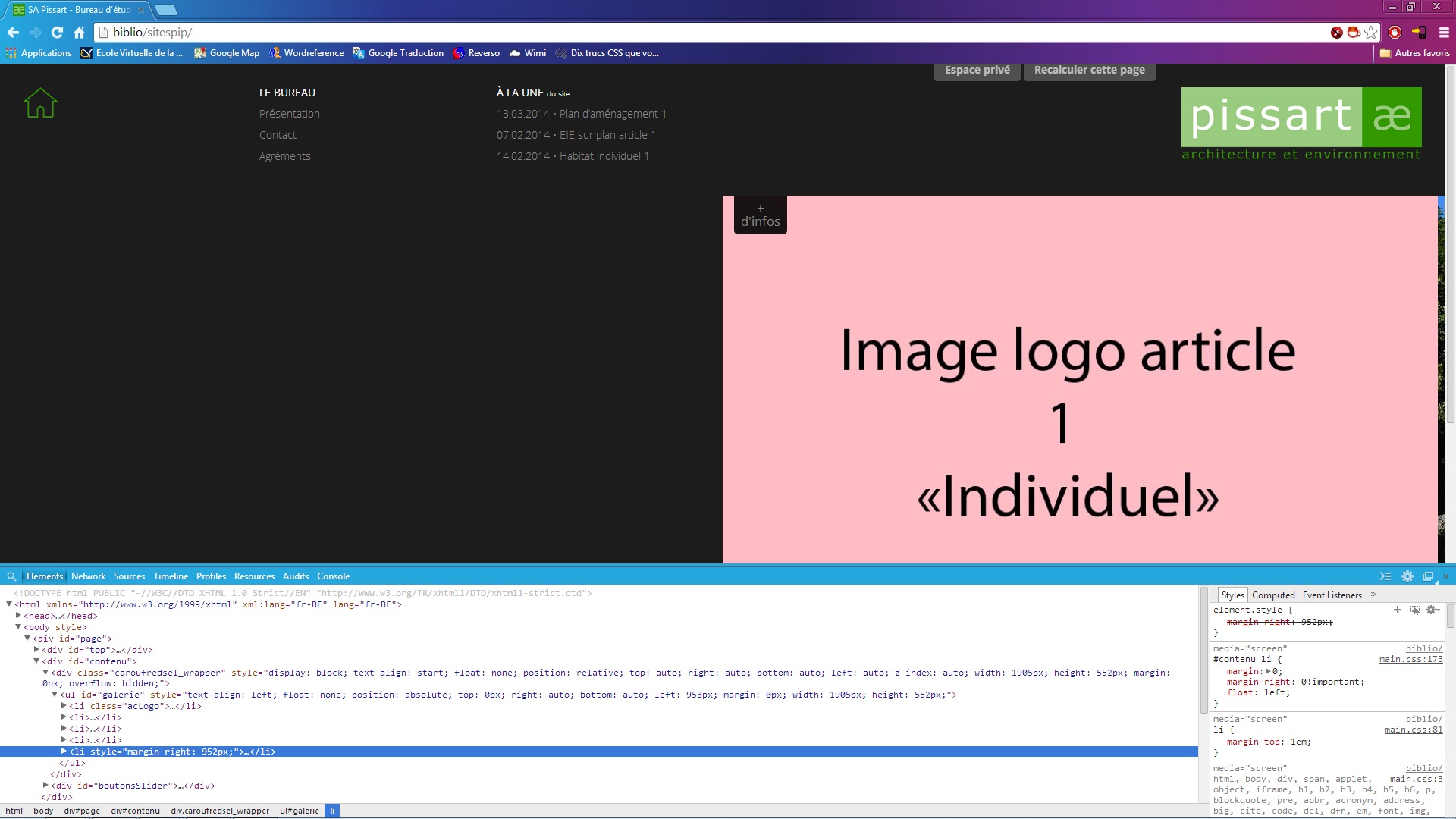Click the Chrome home button
The height and width of the screenshot is (819, 1456).
coord(79,33)
